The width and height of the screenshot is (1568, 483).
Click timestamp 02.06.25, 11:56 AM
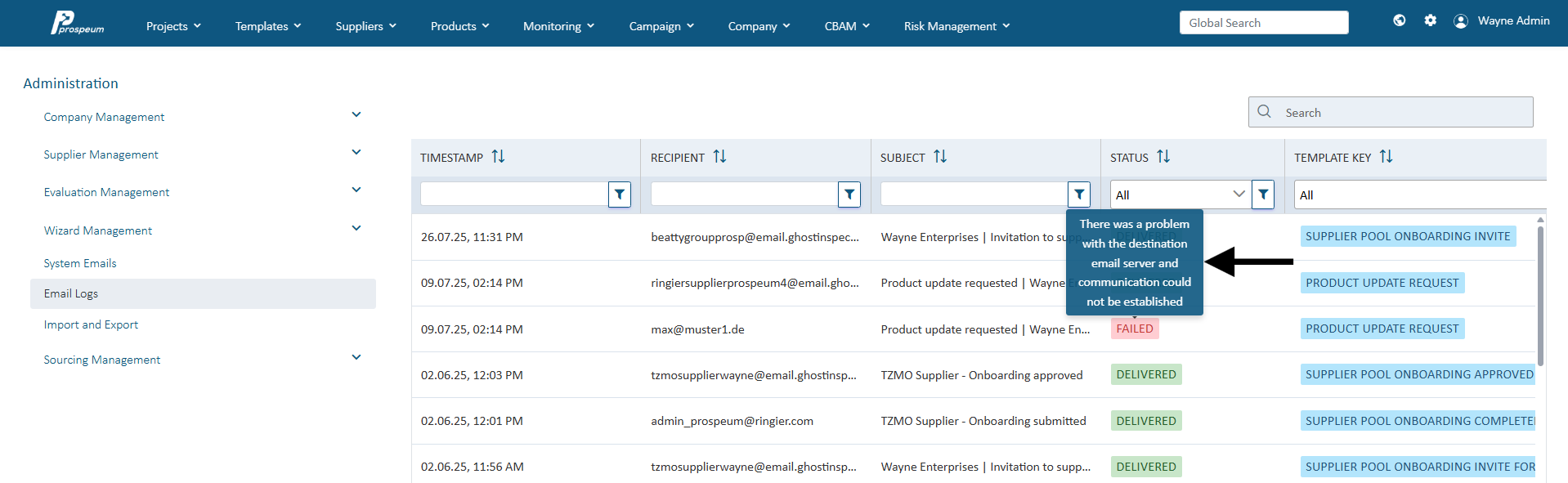pyautogui.click(x=473, y=467)
